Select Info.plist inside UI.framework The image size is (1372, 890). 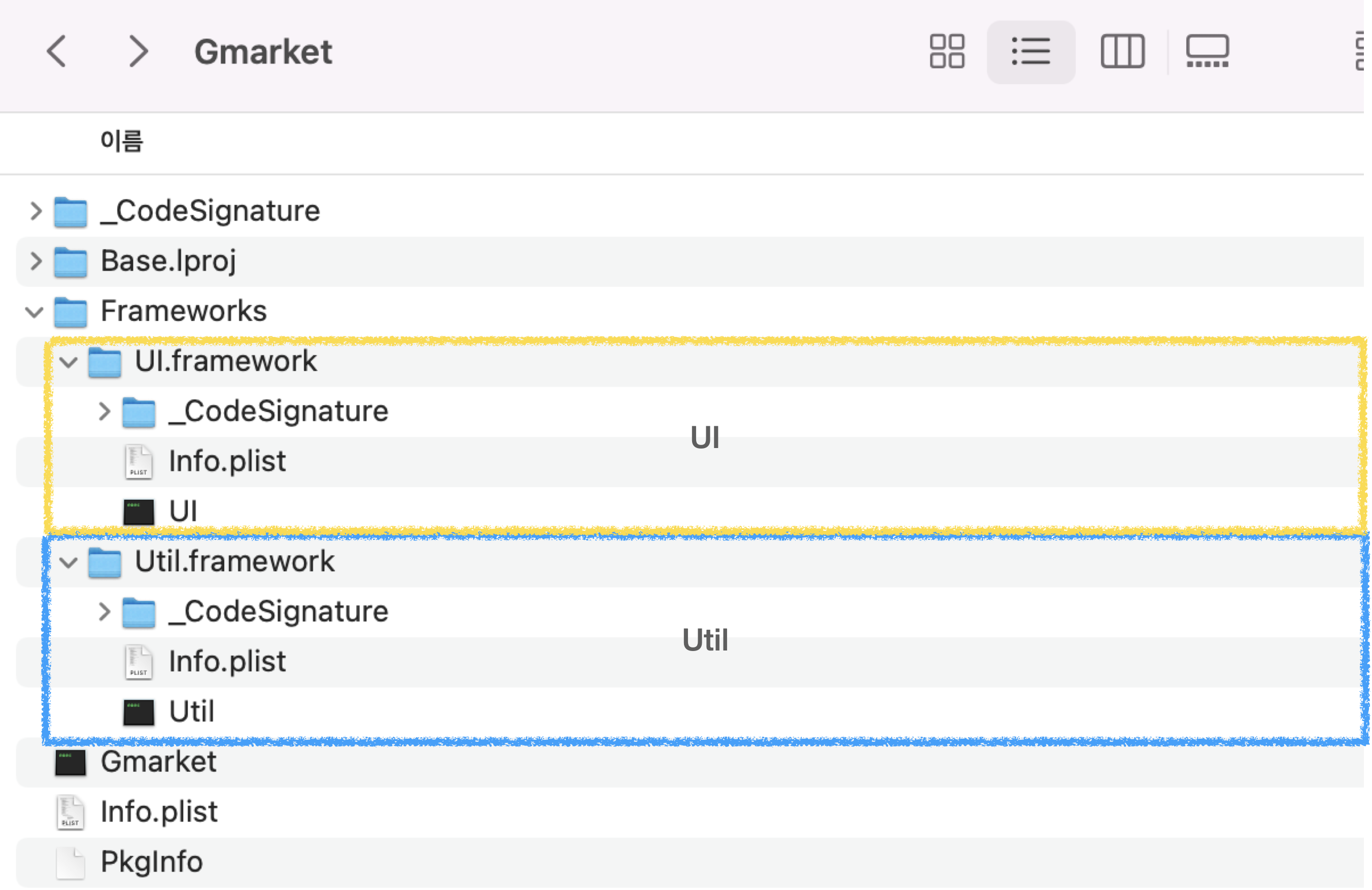click(227, 461)
